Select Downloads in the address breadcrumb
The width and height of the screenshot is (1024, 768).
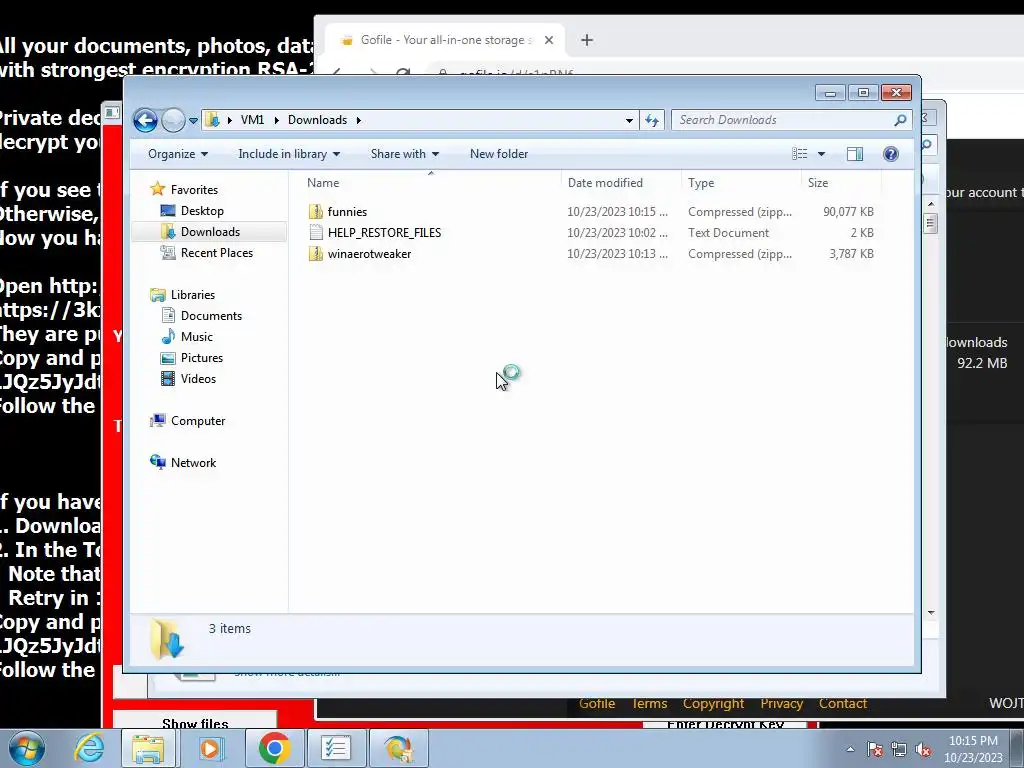coord(317,120)
